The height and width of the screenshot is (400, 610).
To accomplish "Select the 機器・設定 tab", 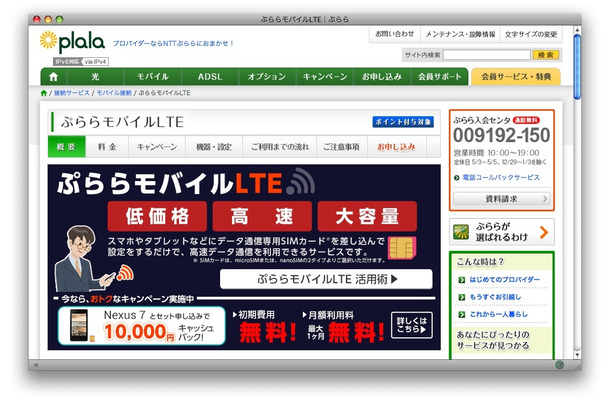I will (x=214, y=147).
